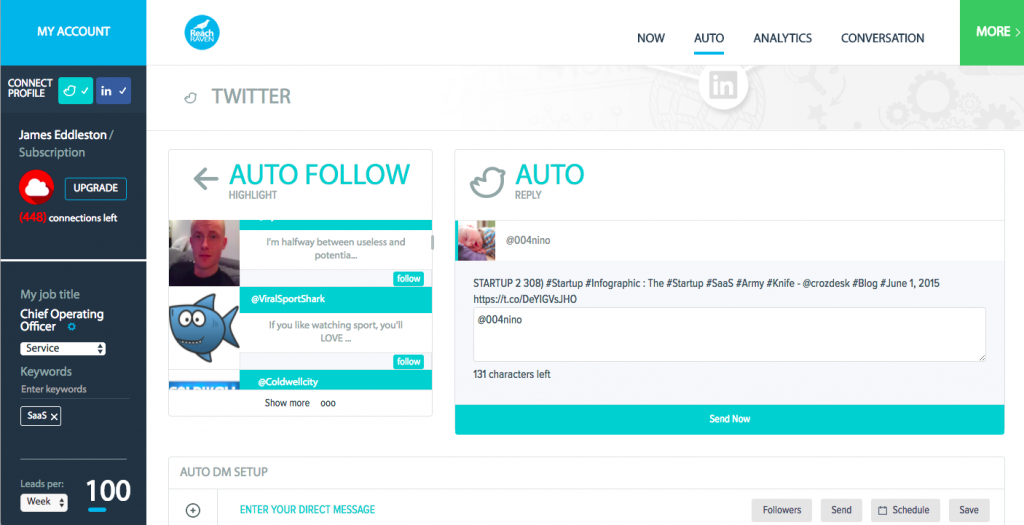This screenshot has height=525, width=1024.
Task: Click the large LinkedIn circle icon
Action: [723, 86]
